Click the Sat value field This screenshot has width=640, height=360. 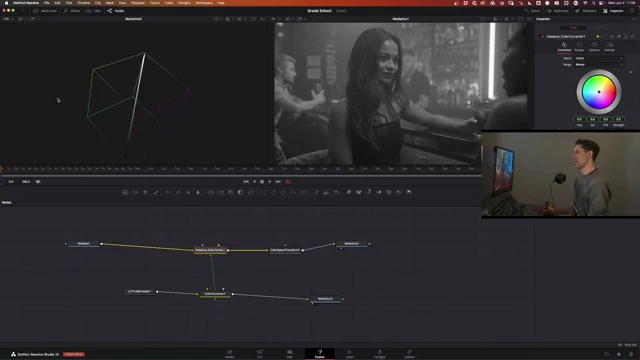(592, 119)
